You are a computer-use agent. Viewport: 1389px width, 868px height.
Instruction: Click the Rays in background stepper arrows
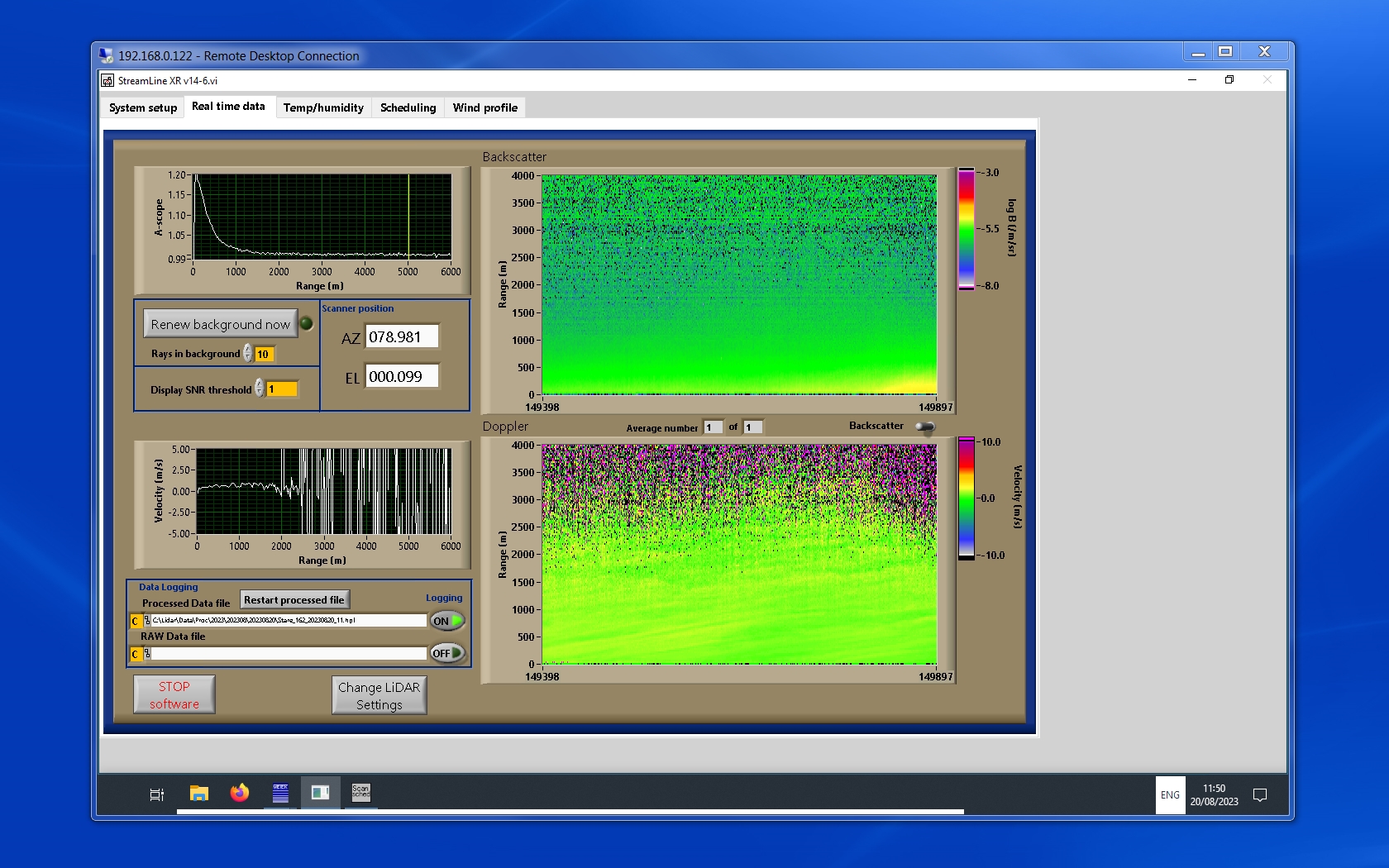(248, 354)
